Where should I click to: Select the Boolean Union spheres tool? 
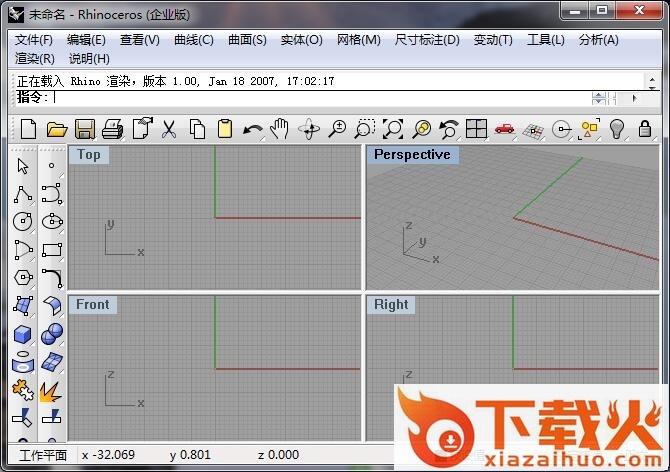52,334
